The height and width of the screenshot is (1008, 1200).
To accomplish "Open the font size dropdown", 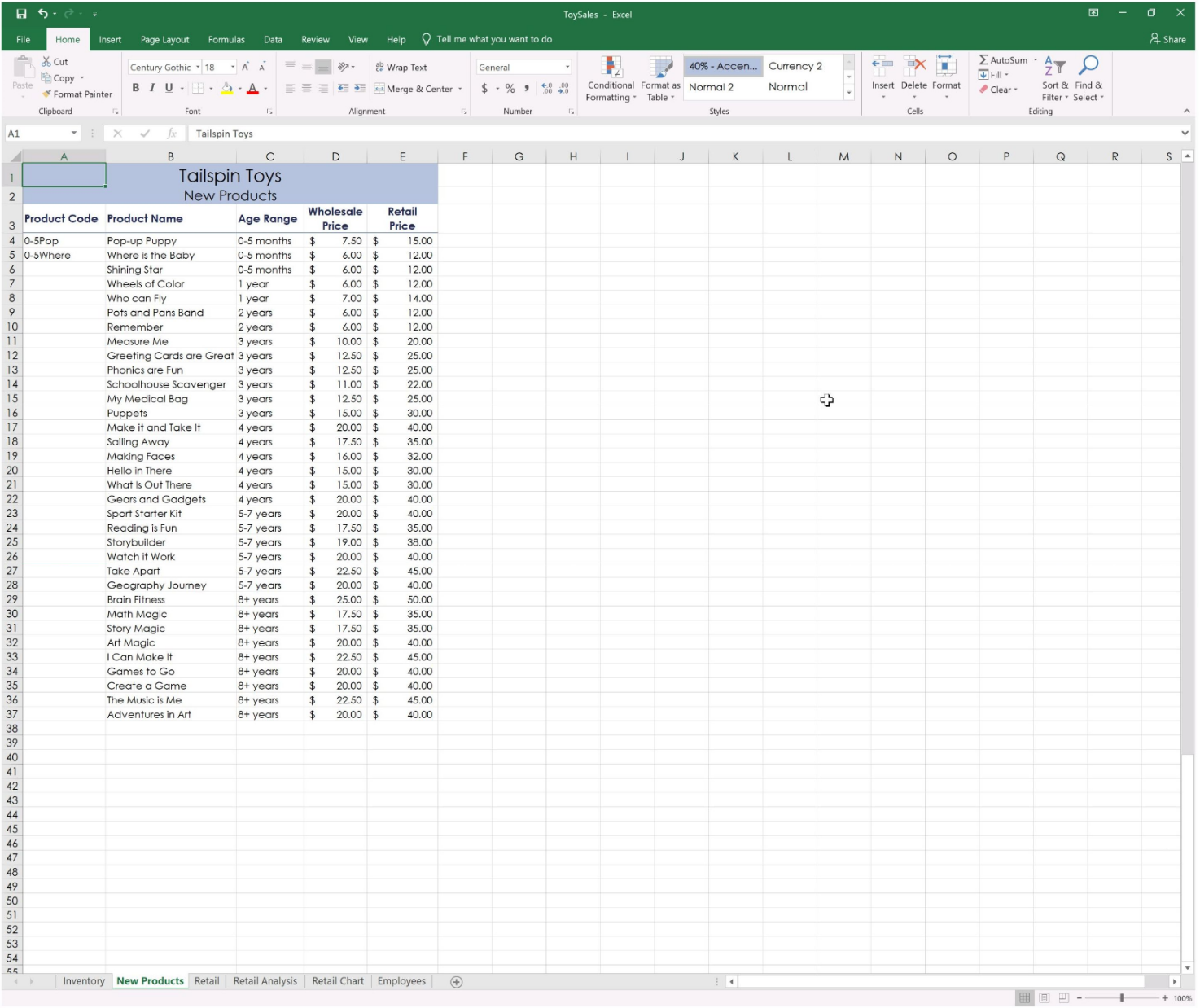I will point(233,68).
